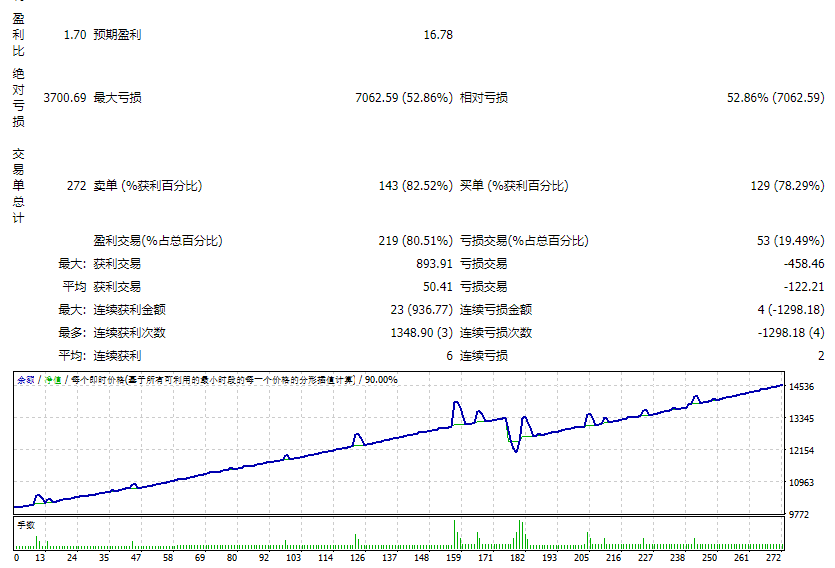
Task: Click the x-axis label 205
Action: pyautogui.click(x=582, y=558)
